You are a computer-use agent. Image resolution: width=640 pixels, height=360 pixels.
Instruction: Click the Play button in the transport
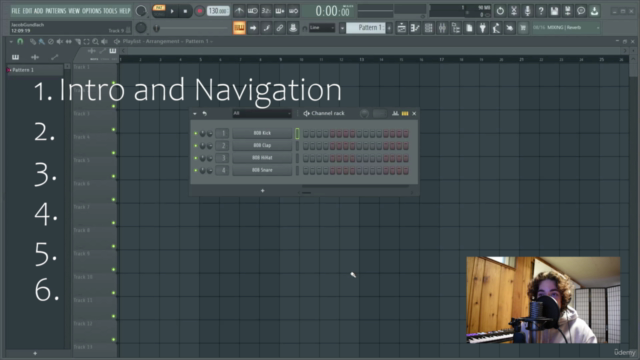tap(172, 11)
